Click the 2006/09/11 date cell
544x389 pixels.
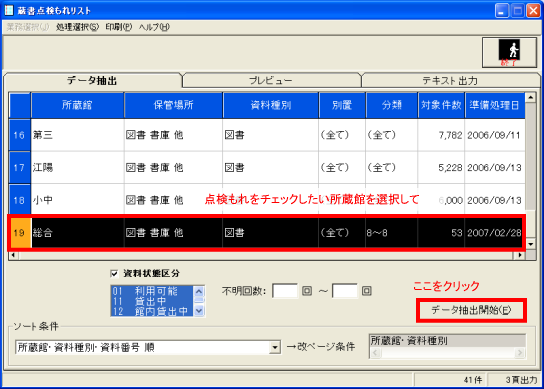point(495,135)
